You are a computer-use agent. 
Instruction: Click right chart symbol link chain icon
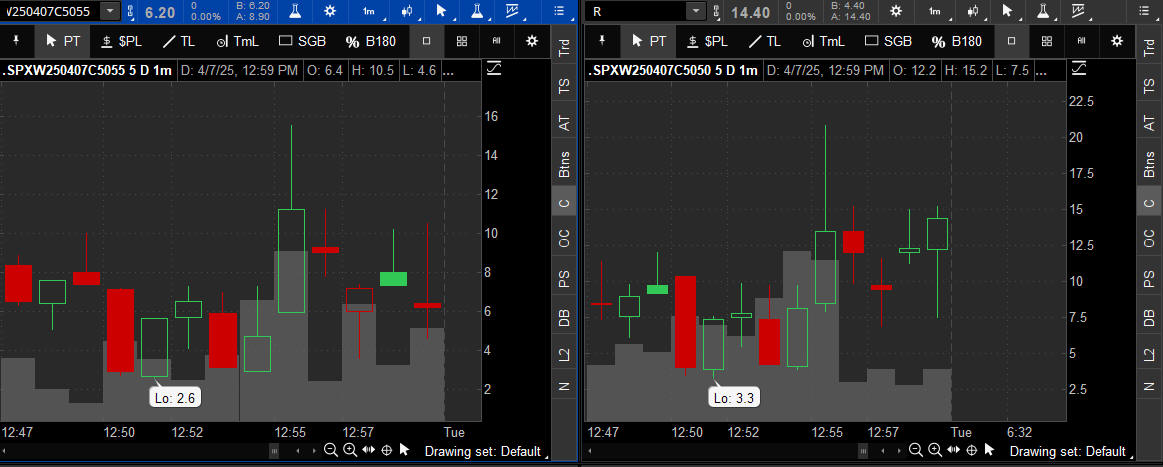717,11
